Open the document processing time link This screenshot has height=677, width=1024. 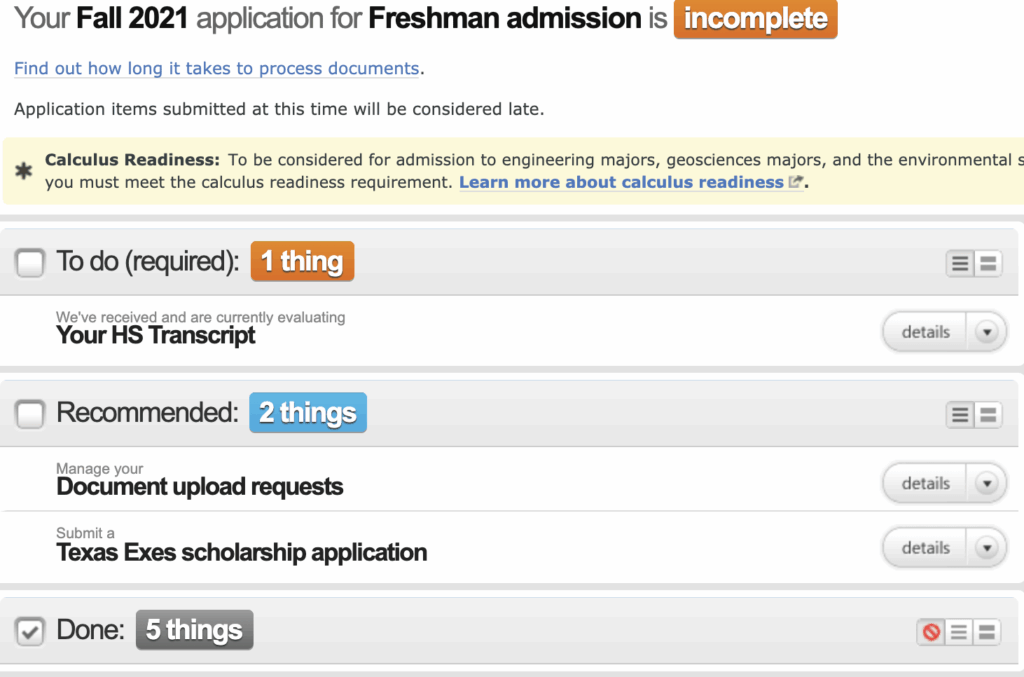pos(217,69)
